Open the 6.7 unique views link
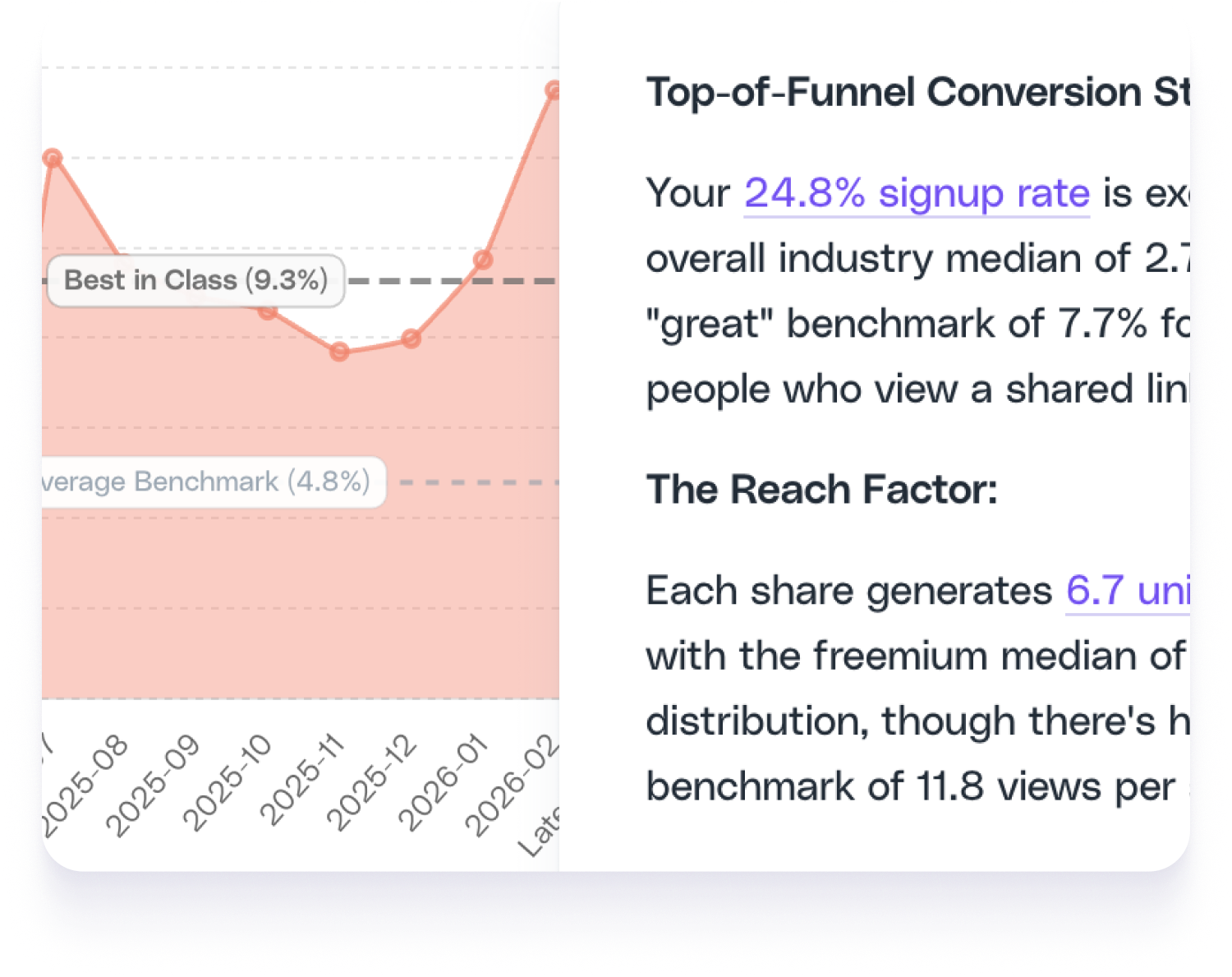The width and height of the screenshot is (1232, 977). click(1127, 591)
